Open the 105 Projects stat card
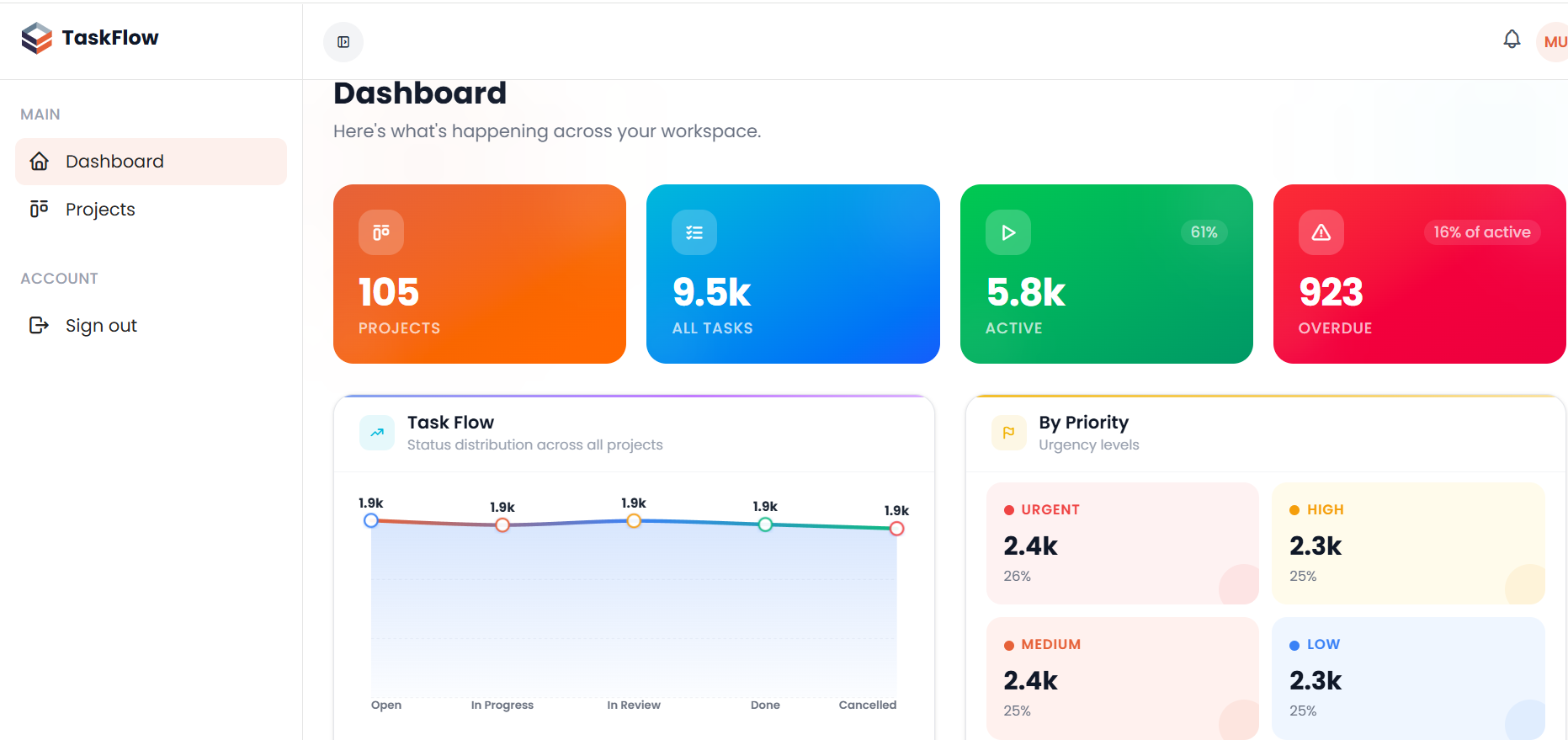 click(480, 274)
